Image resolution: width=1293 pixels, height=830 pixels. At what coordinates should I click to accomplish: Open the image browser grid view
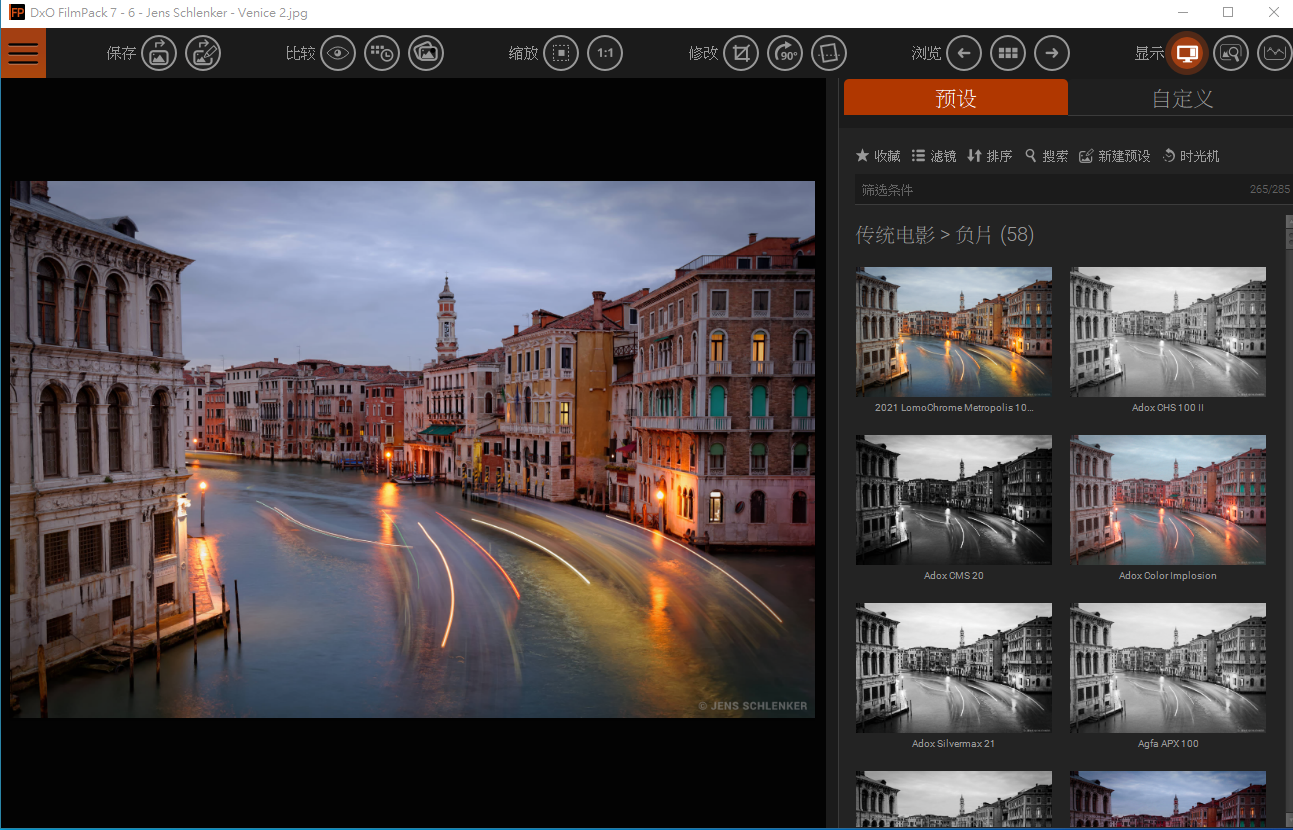pos(1008,53)
